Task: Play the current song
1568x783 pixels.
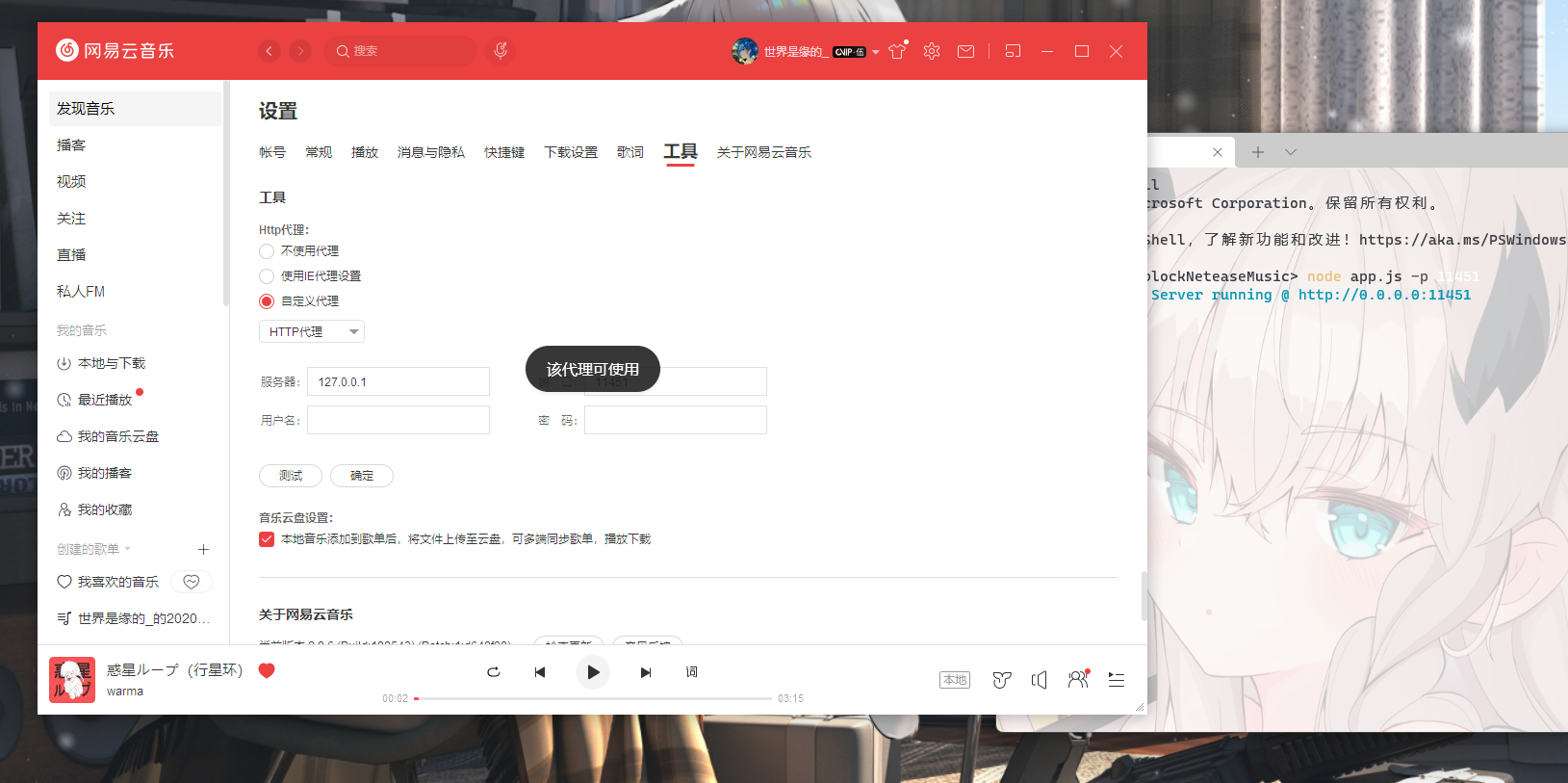Action: coord(593,672)
